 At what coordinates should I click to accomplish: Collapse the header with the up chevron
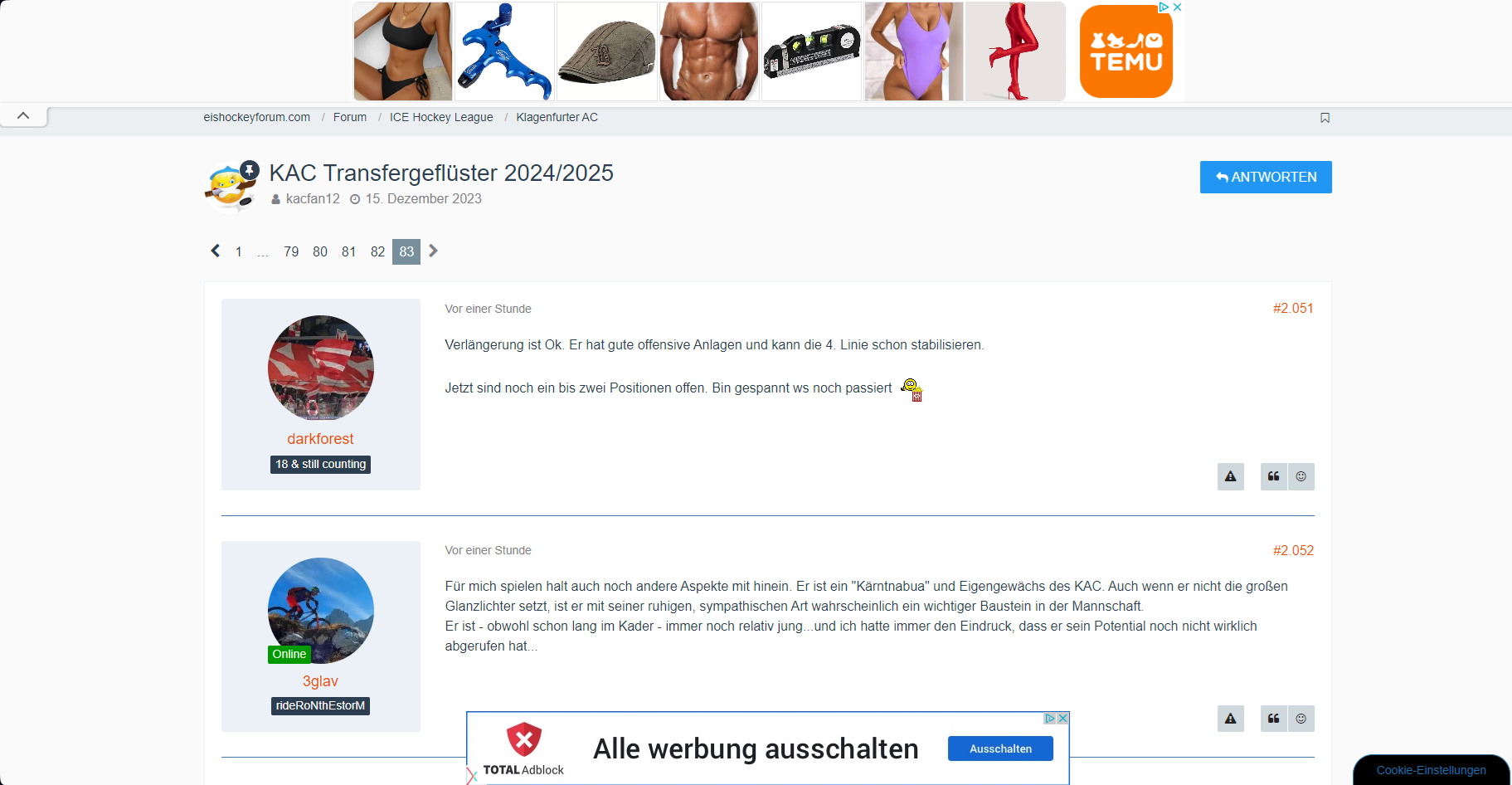point(23,116)
